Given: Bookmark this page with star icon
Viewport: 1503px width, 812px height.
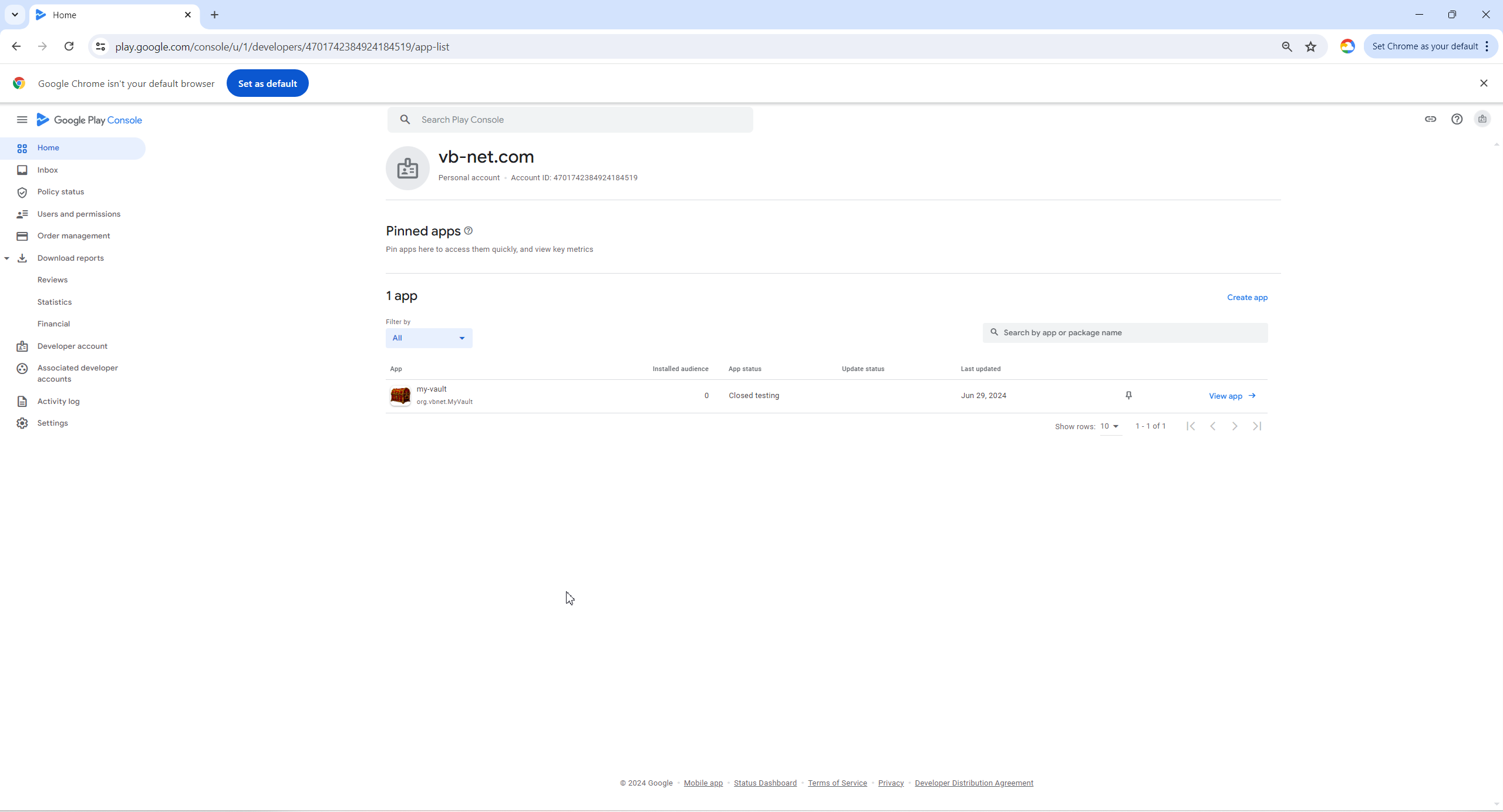Looking at the screenshot, I should pos(1310,46).
